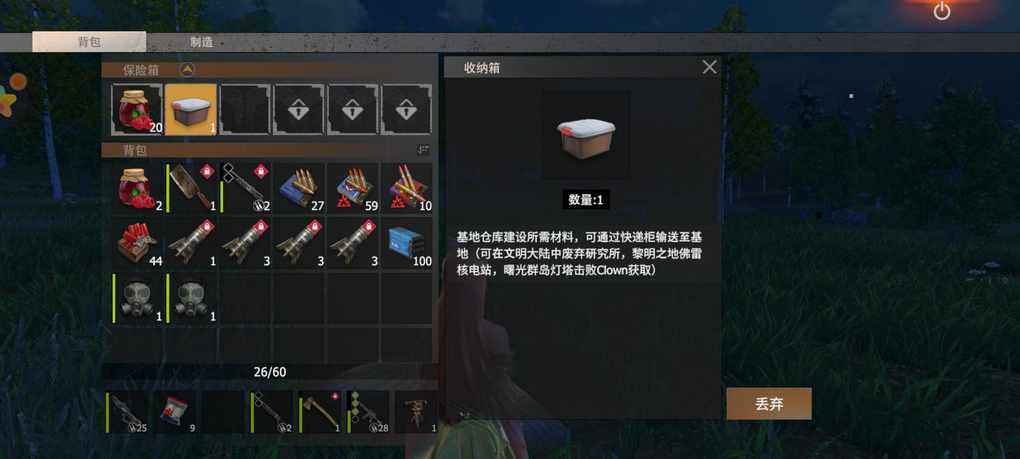Switch to the 制造 crafting tab
This screenshot has width=1020, height=459.
pos(201,42)
